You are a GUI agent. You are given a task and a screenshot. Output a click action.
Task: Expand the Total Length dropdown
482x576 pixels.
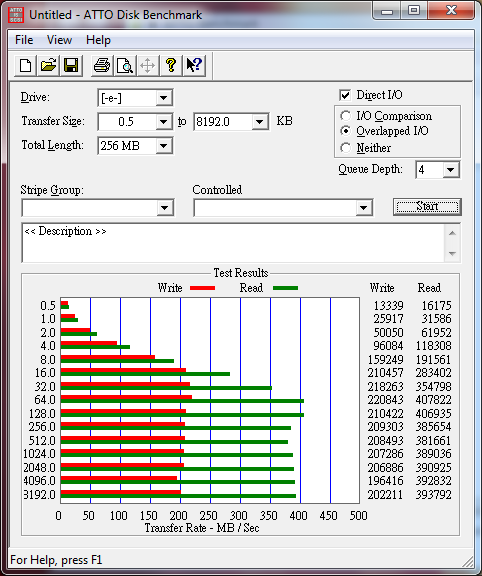coord(163,146)
